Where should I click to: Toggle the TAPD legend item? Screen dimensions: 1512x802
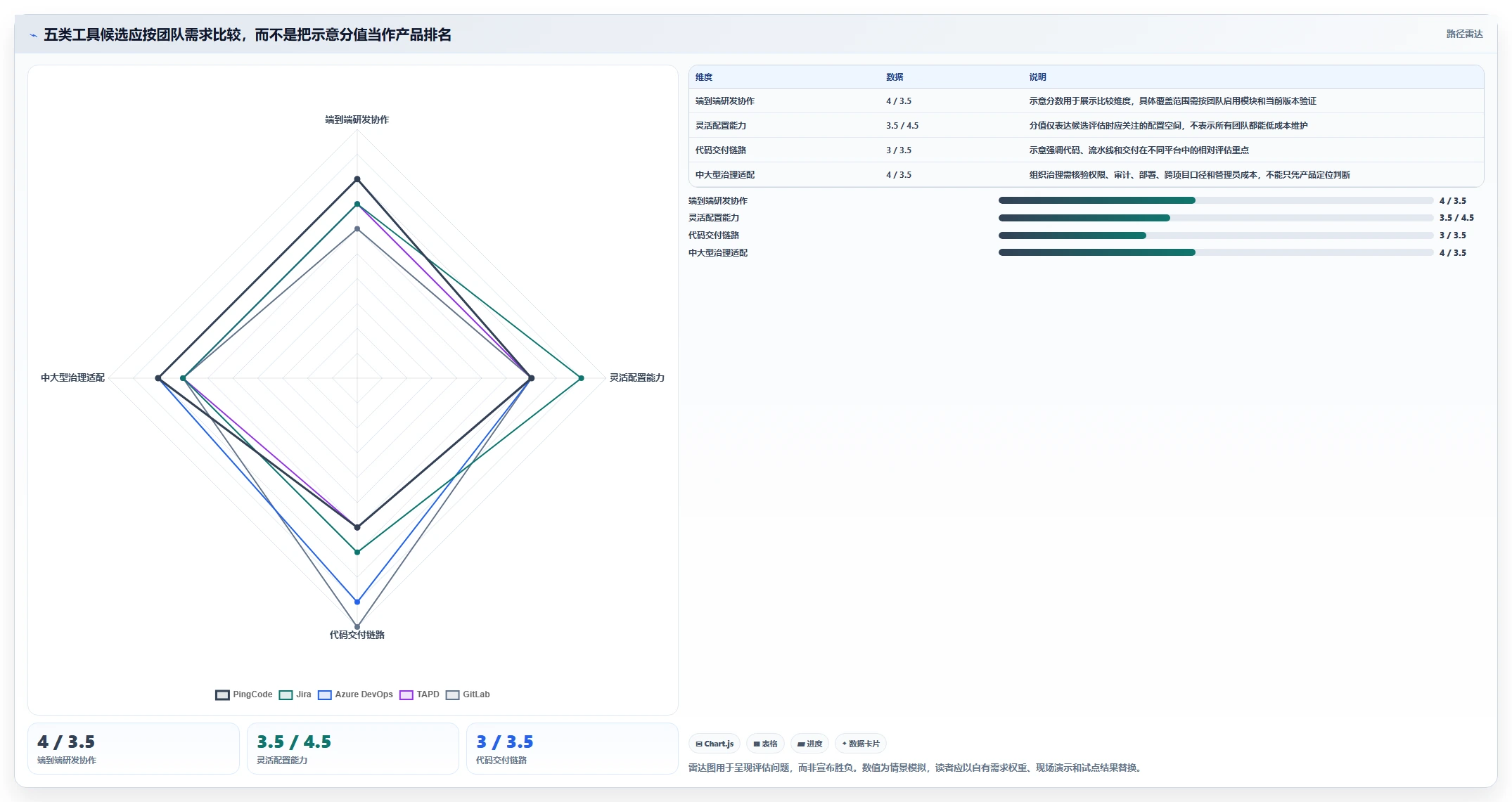point(419,694)
